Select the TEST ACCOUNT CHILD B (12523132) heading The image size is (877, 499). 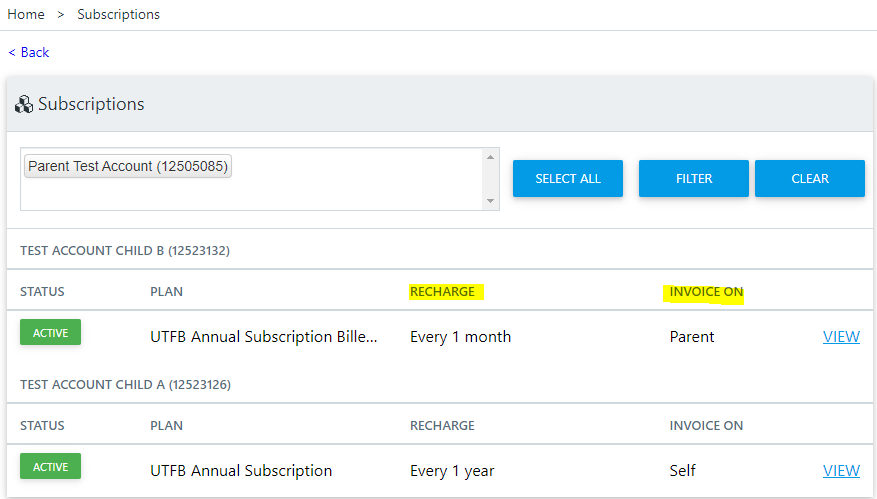pyautogui.click(x=125, y=251)
